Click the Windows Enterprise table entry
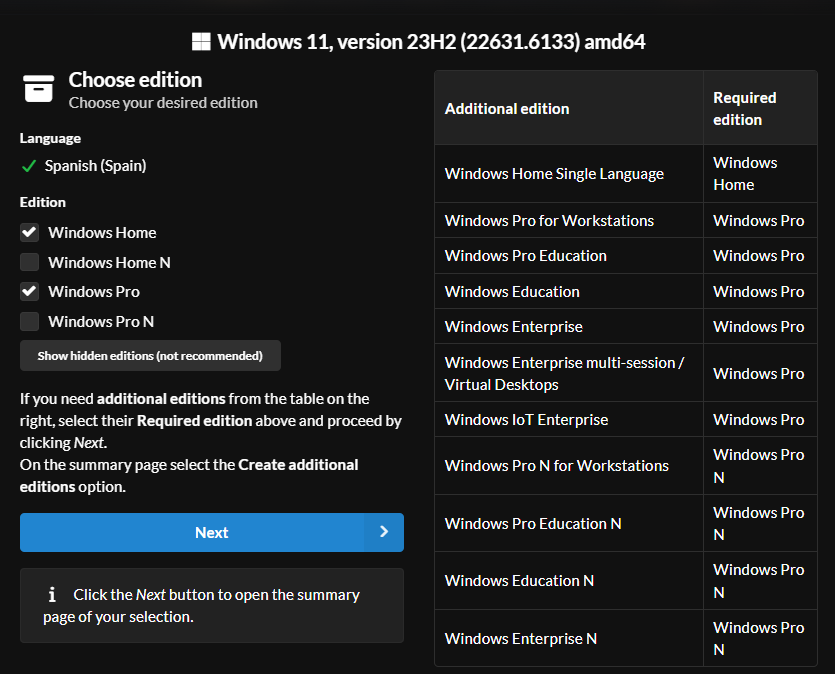 [x=513, y=326]
